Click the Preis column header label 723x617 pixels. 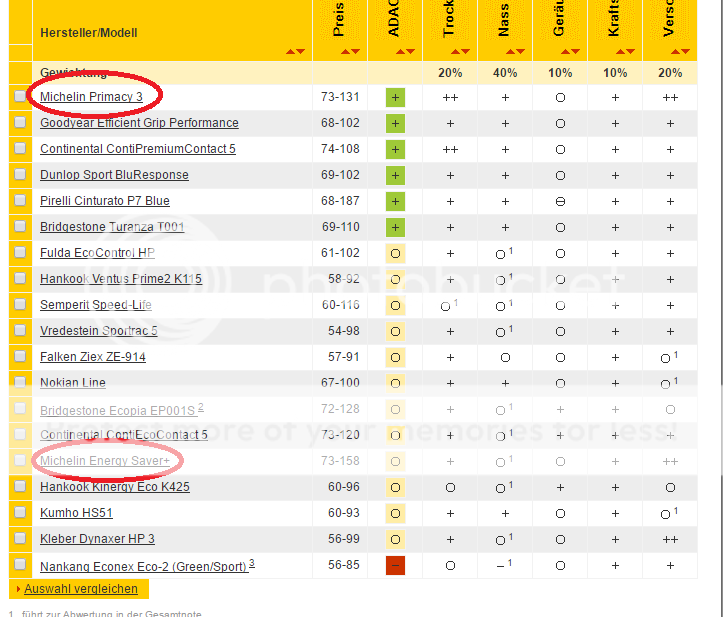pyautogui.click(x=339, y=24)
